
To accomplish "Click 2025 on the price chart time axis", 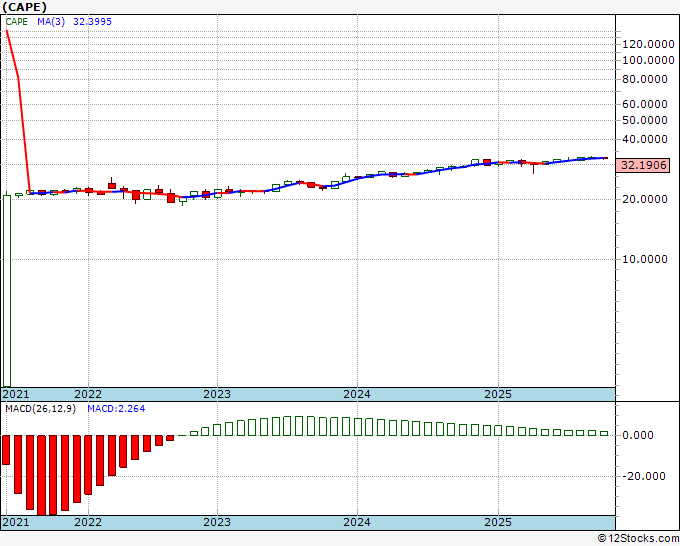I will pyautogui.click(x=498, y=394).
